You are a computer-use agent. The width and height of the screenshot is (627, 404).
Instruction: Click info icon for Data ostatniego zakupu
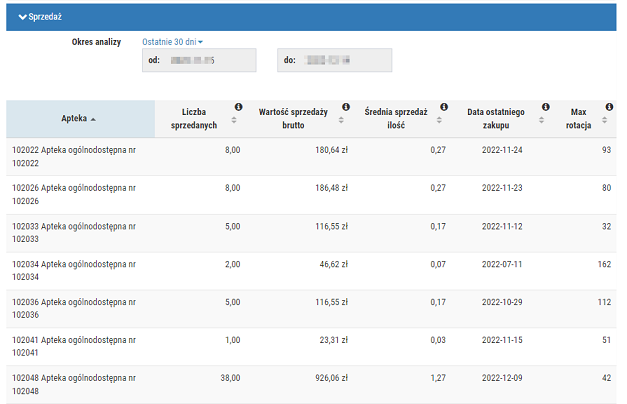tap(545, 107)
